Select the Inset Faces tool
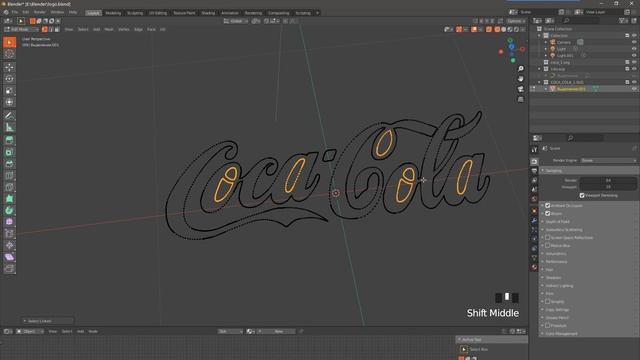640x360 pixels. pyautogui.click(x=9, y=152)
